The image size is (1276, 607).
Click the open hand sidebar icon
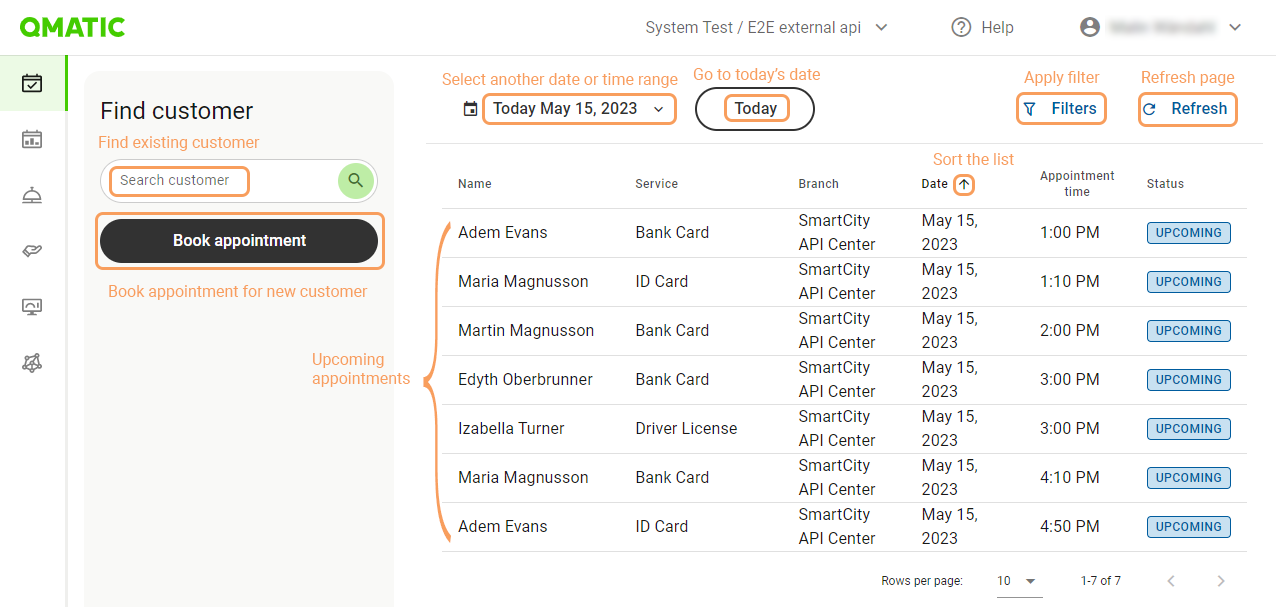(x=32, y=251)
